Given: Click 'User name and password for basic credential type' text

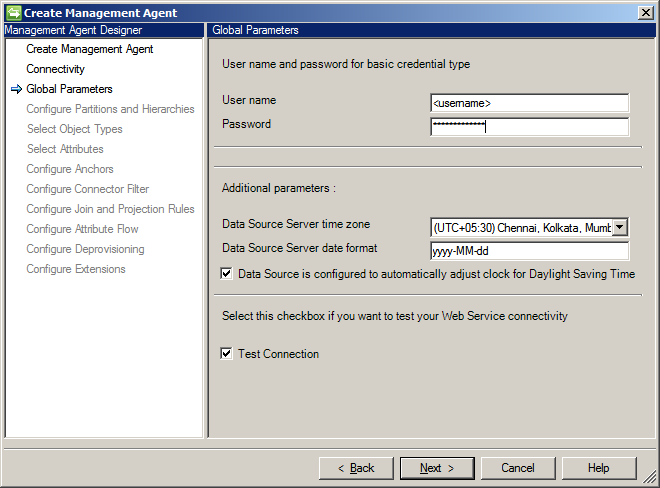Looking at the screenshot, I should [346, 64].
